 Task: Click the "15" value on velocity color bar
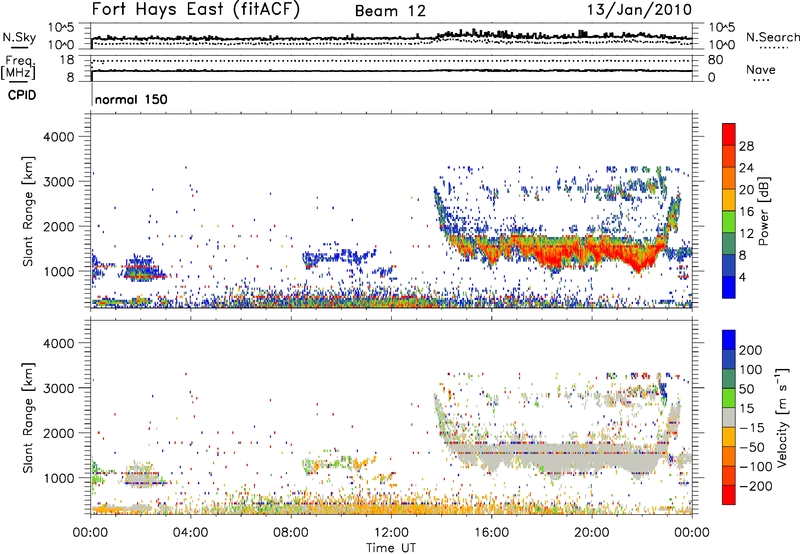click(x=746, y=409)
